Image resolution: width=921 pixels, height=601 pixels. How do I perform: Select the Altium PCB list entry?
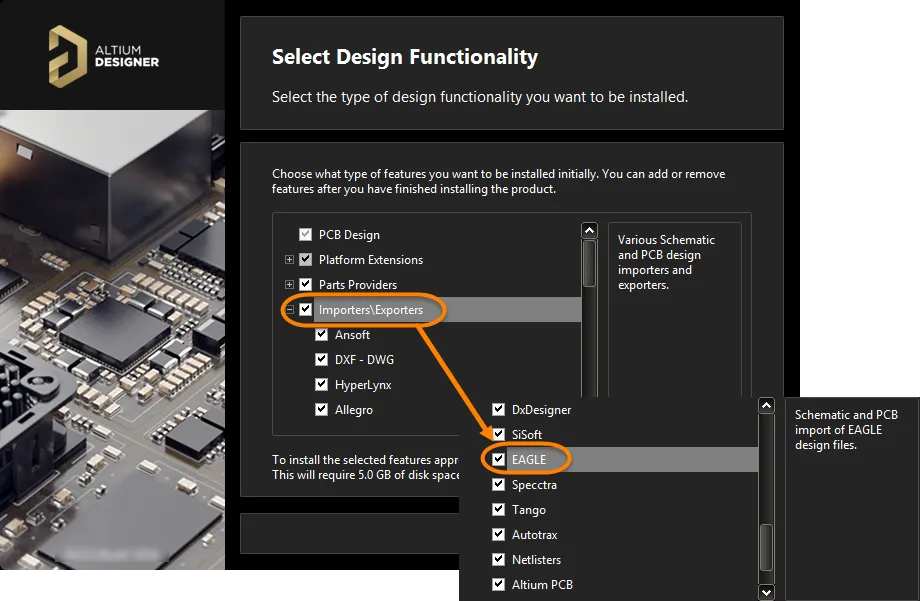pos(542,585)
